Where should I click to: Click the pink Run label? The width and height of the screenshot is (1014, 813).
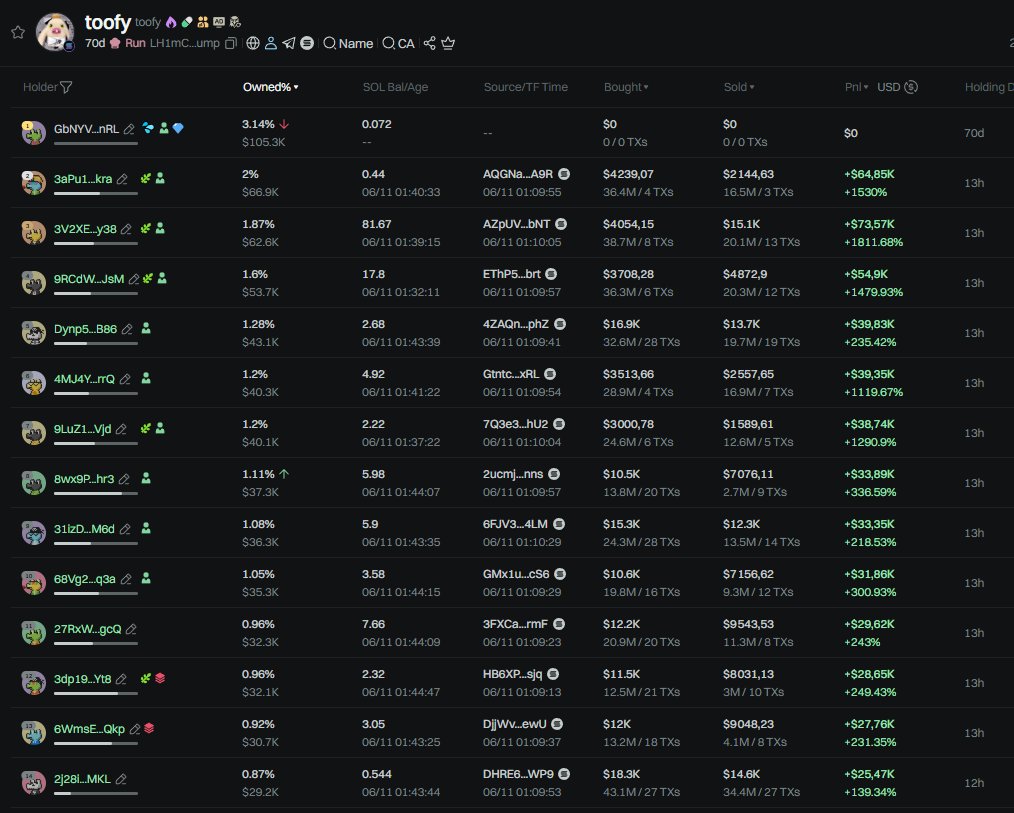135,43
